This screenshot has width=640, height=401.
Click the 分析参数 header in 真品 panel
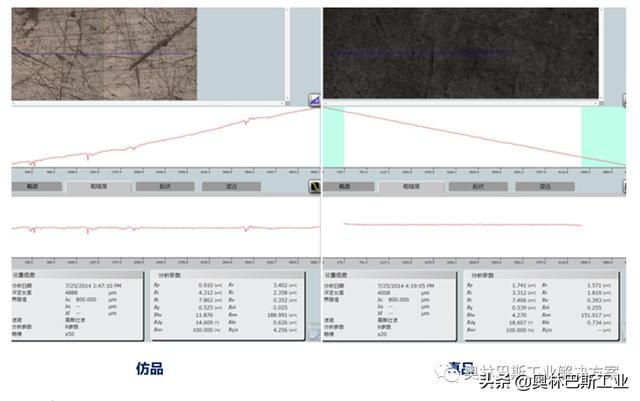pyautogui.click(x=482, y=275)
